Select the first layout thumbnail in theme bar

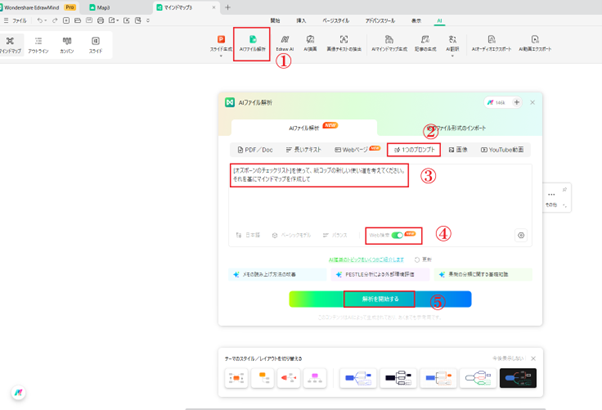click(236, 378)
